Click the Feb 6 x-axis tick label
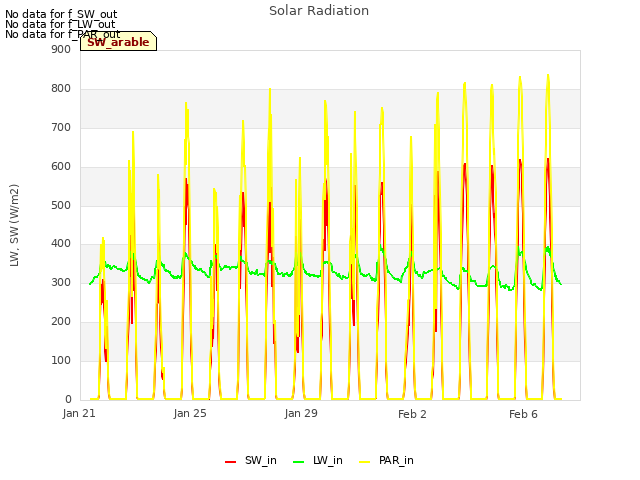Viewport: 640px width, 480px height. click(x=523, y=414)
